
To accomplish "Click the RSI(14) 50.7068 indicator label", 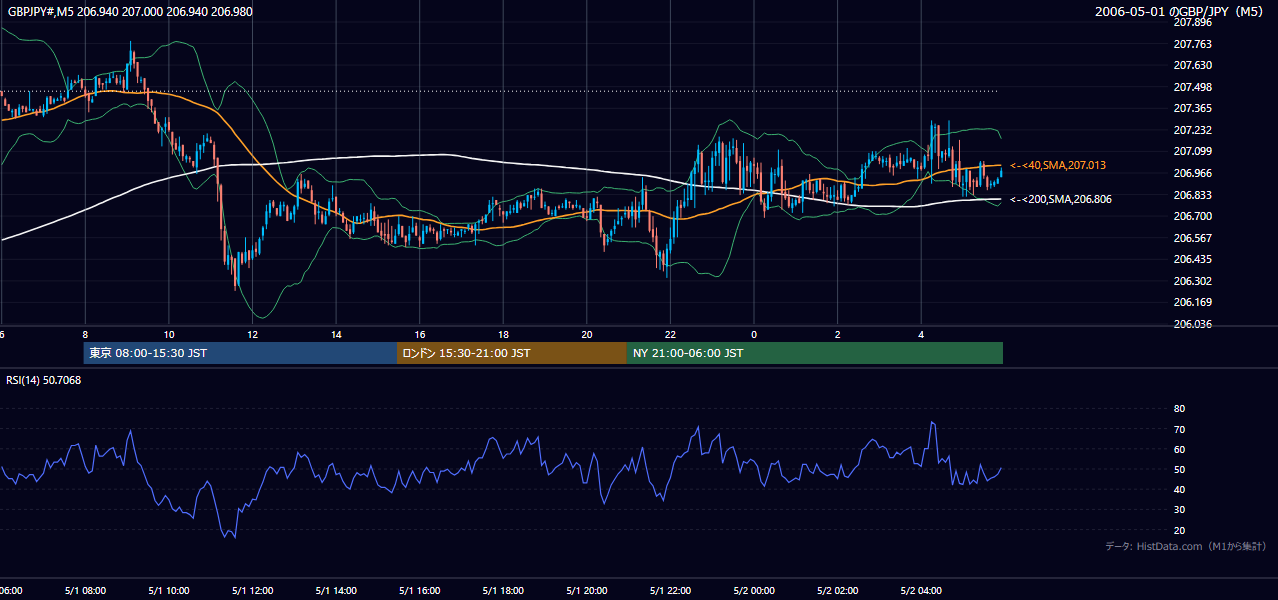I will (x=44, y=380).
